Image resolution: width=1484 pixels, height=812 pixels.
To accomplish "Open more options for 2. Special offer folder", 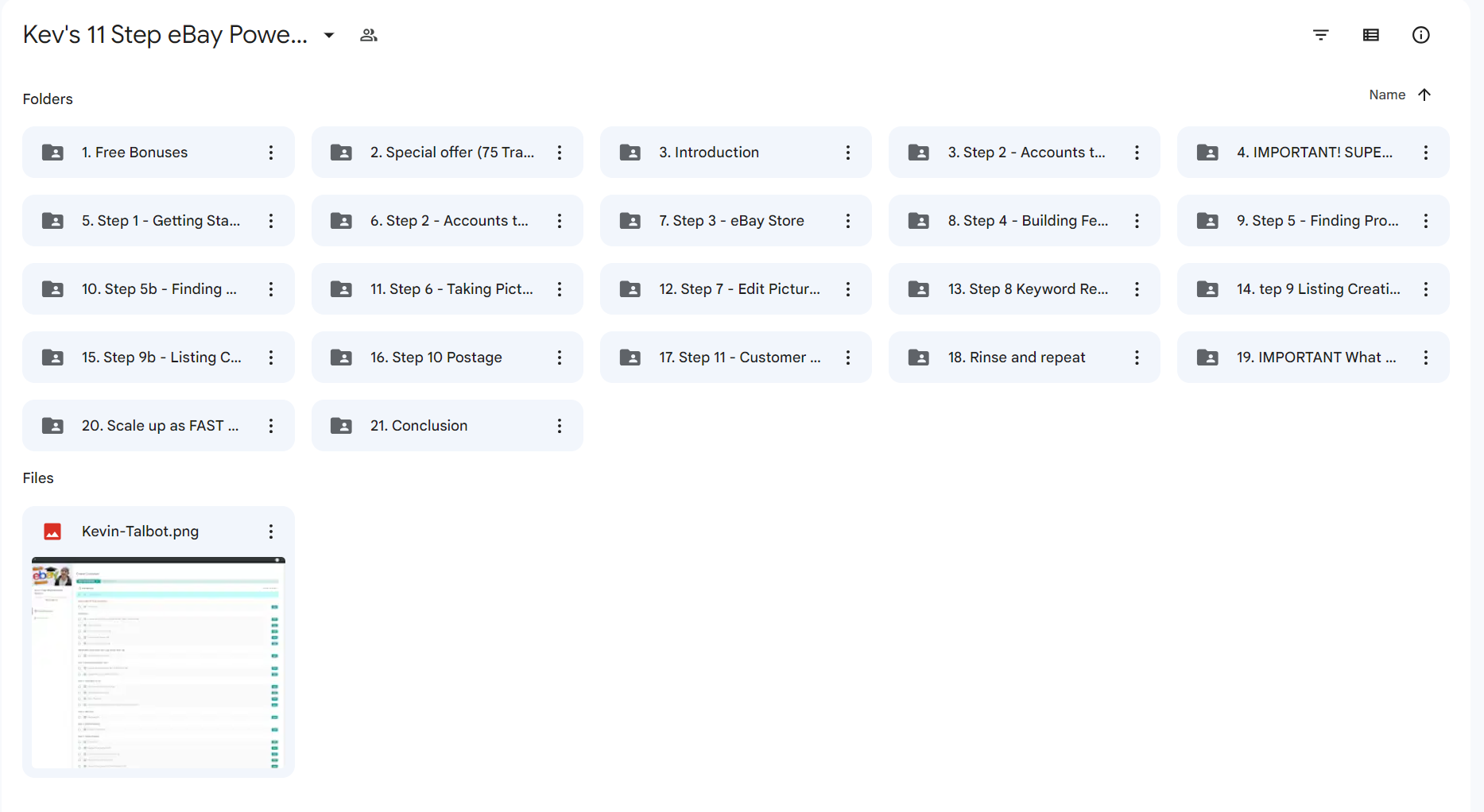I will 560,153.
